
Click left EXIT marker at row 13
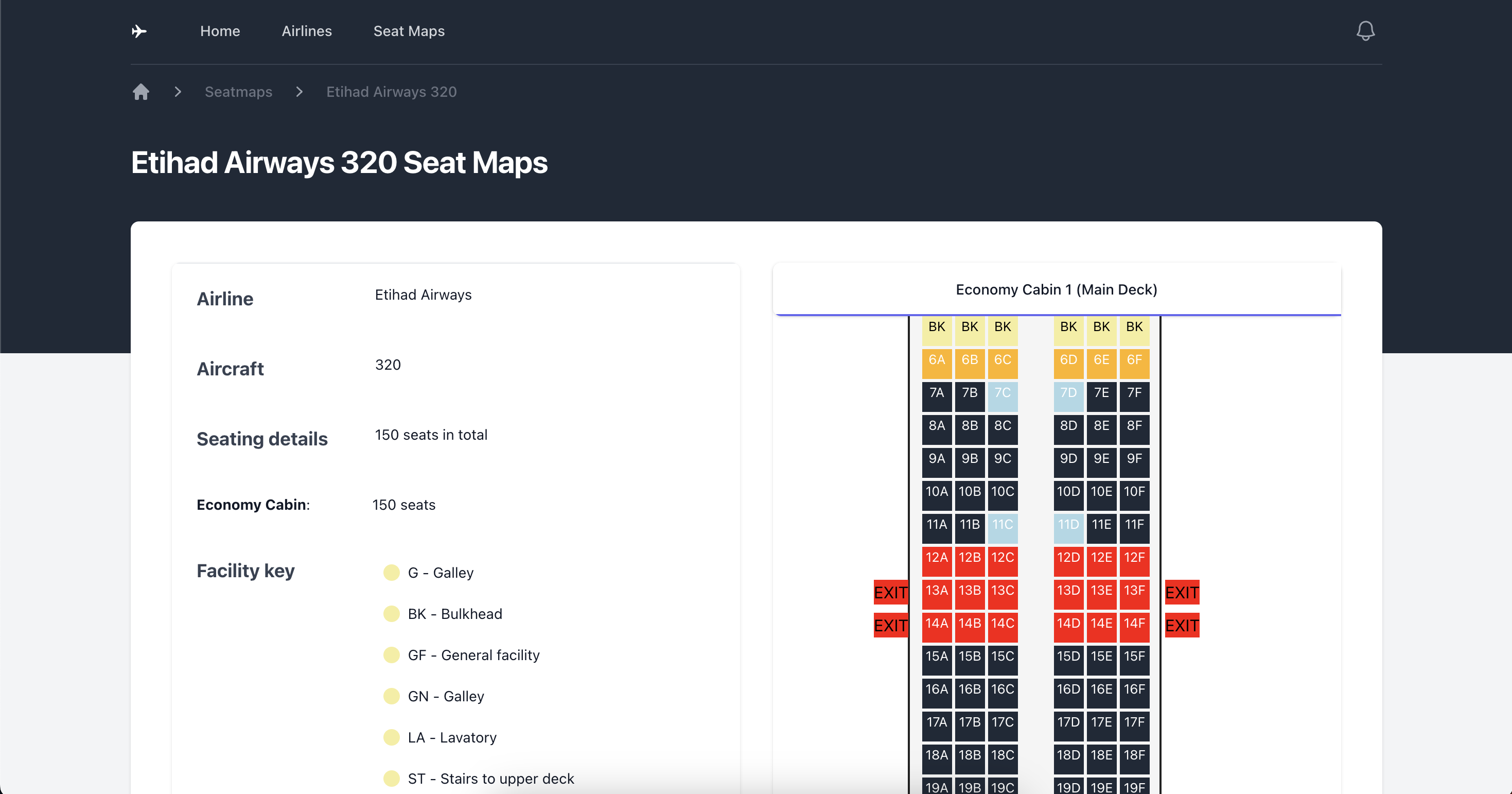[x=890, y=593]
